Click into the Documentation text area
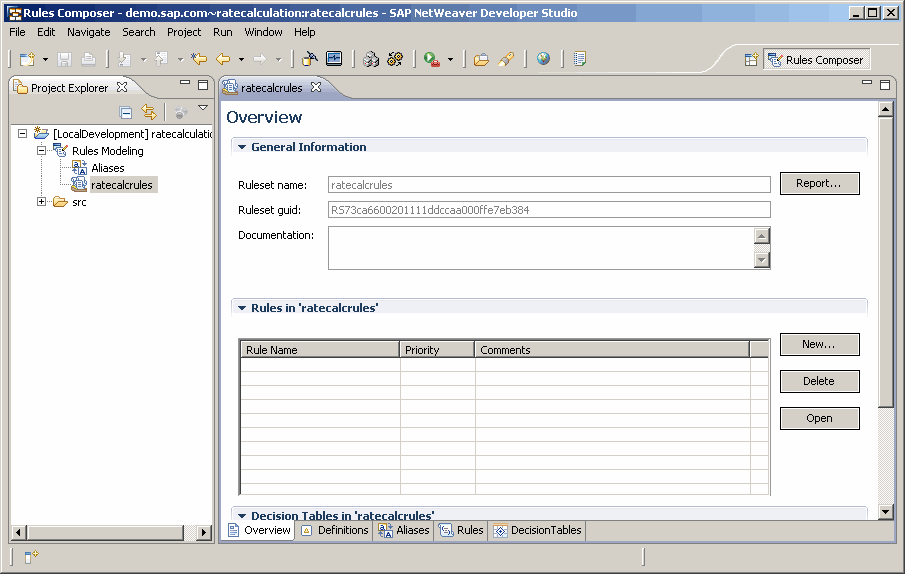 click(541, 248)
